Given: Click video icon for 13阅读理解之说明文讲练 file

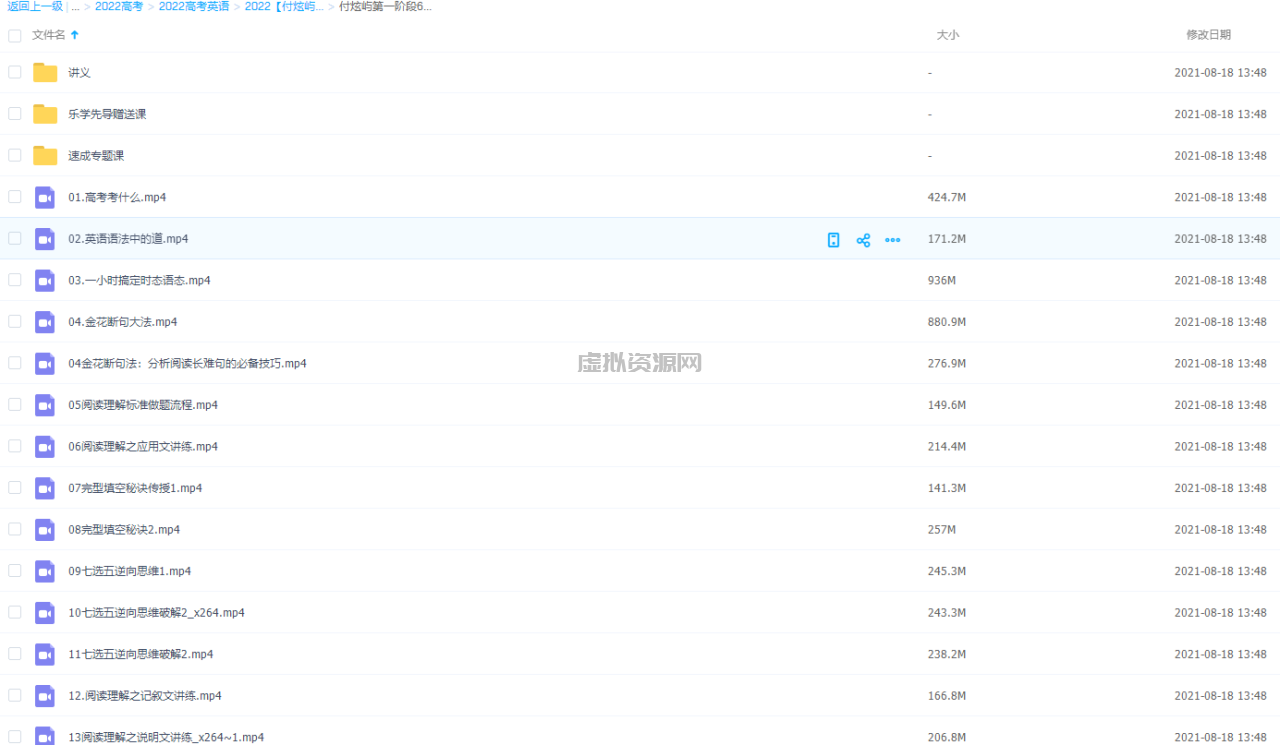Looking at the screenshot, I should pos(45,736).
